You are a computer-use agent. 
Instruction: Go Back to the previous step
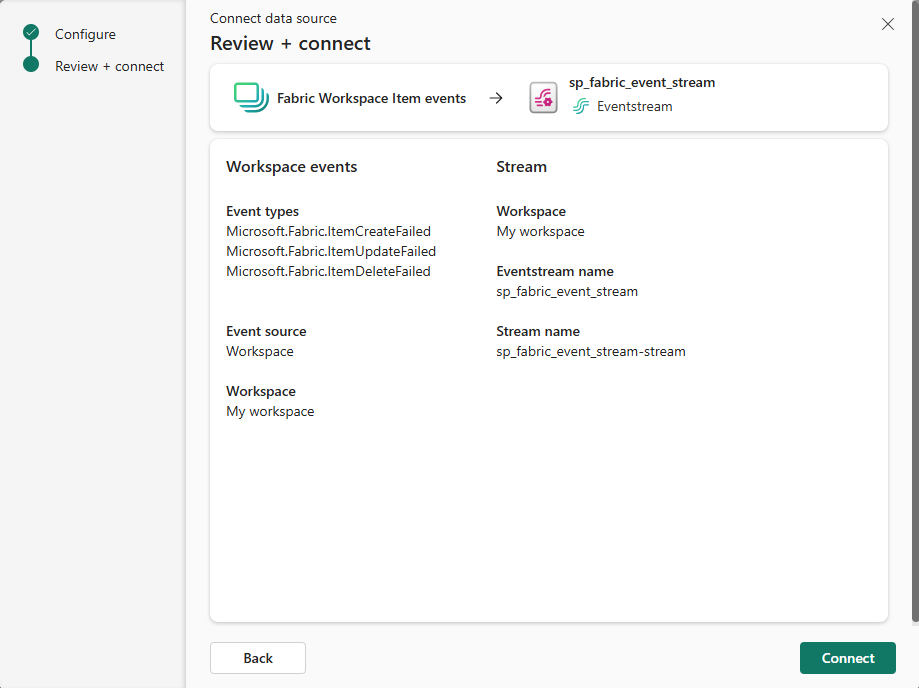click(258, 658)
